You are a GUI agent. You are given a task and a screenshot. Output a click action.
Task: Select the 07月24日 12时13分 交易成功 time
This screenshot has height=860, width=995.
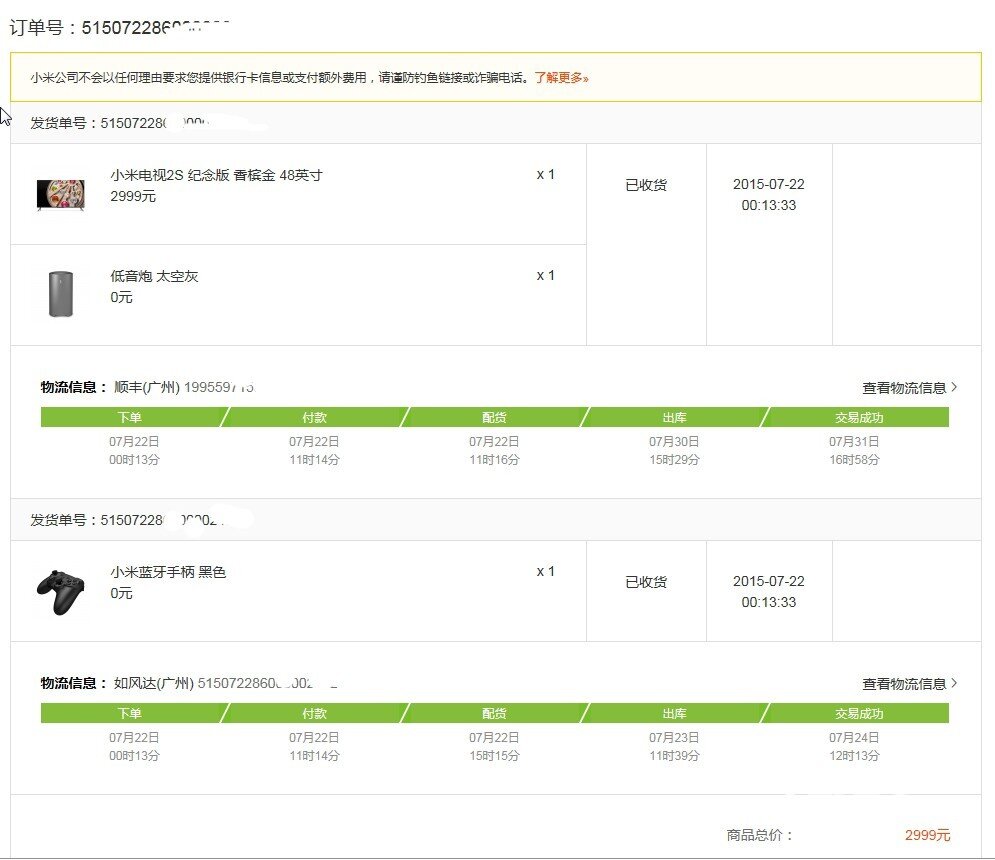(854, 746)
